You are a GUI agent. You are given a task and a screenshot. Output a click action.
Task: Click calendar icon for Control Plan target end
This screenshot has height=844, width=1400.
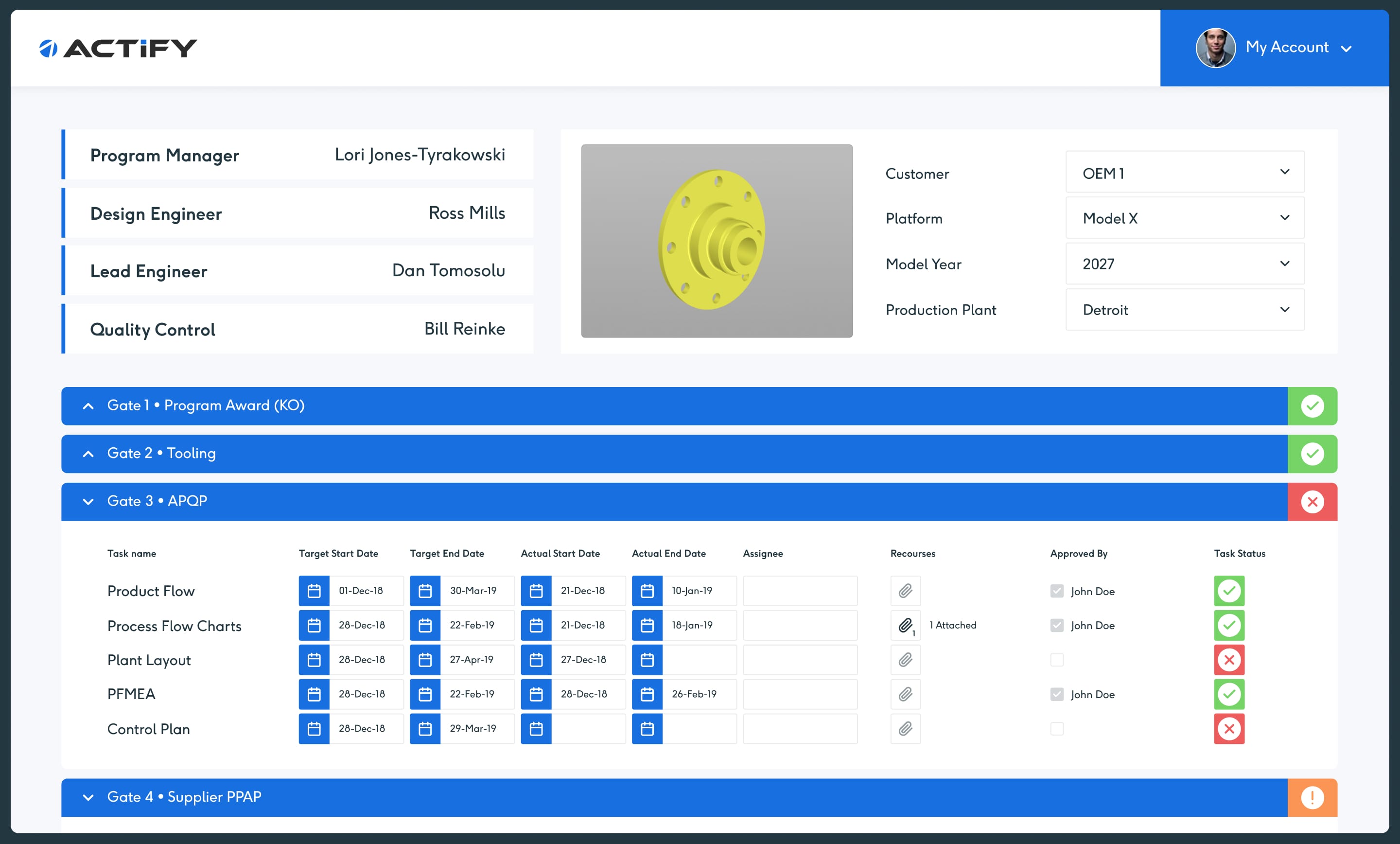[425, 729]
